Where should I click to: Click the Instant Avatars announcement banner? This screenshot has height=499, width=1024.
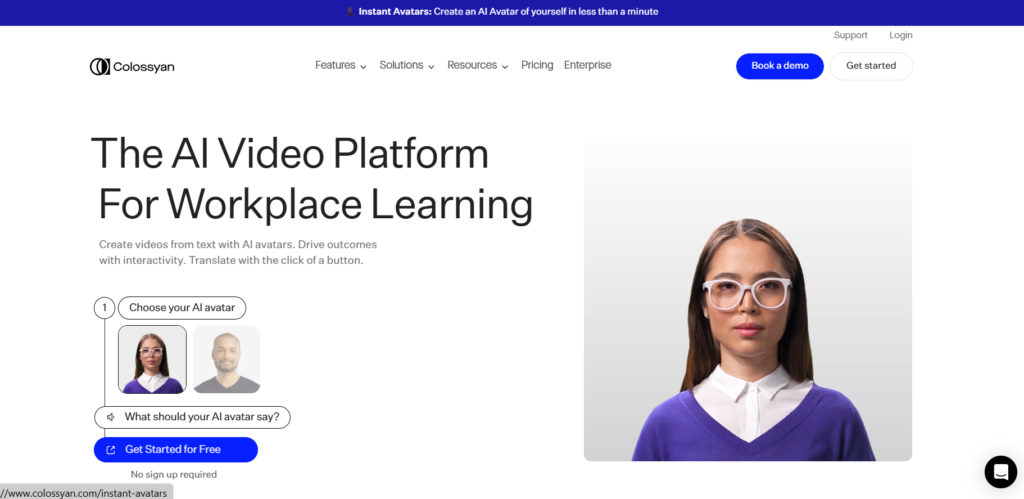click(510, 12)
